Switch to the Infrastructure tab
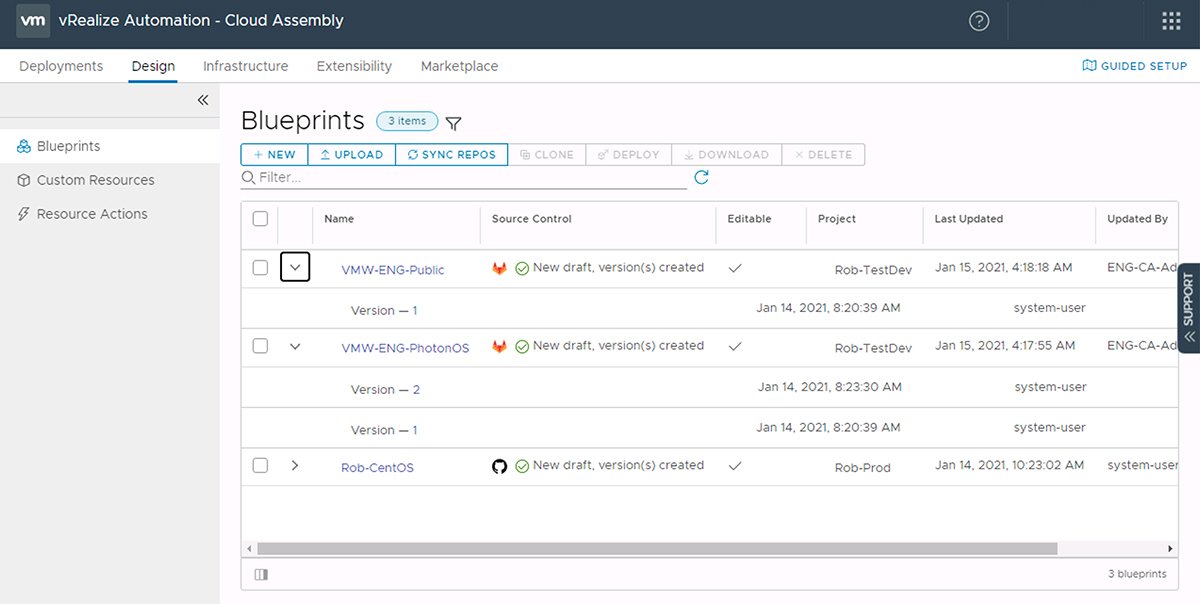Image resolution: width=1200 pixels, height=604 pixels. tap(245, 66)
